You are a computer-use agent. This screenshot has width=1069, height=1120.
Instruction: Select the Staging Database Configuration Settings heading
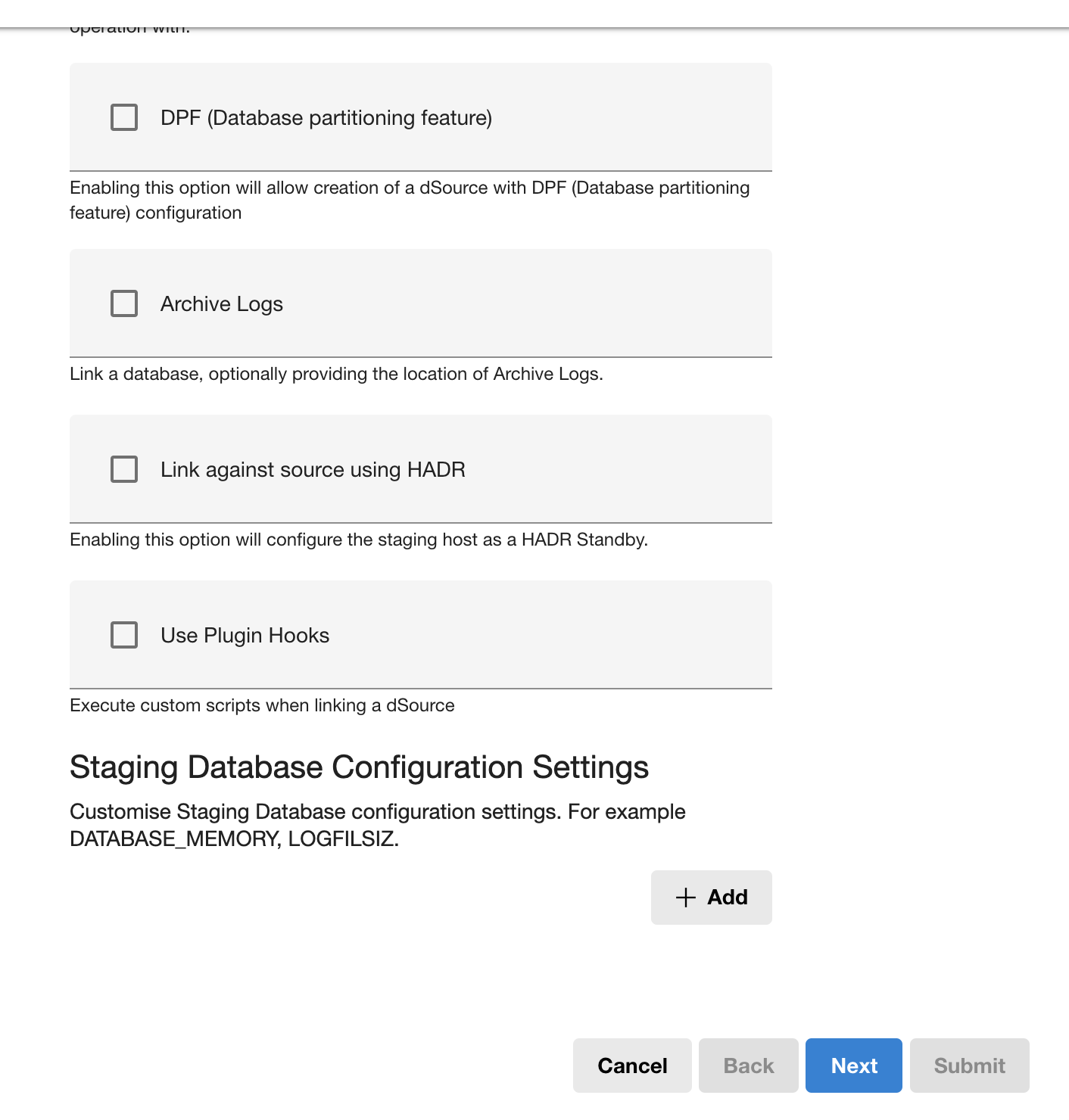pos(359,767)
